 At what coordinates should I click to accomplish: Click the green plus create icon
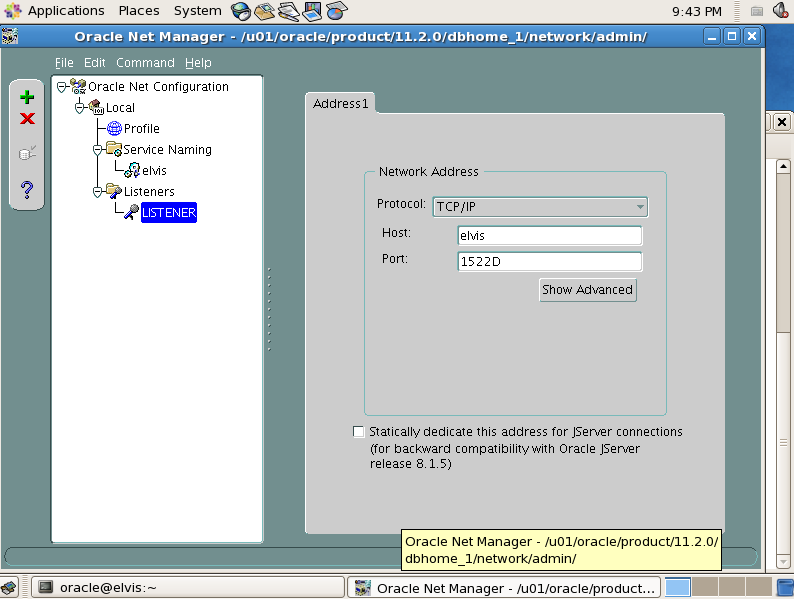pyautogui.click(x=27, y=97)
